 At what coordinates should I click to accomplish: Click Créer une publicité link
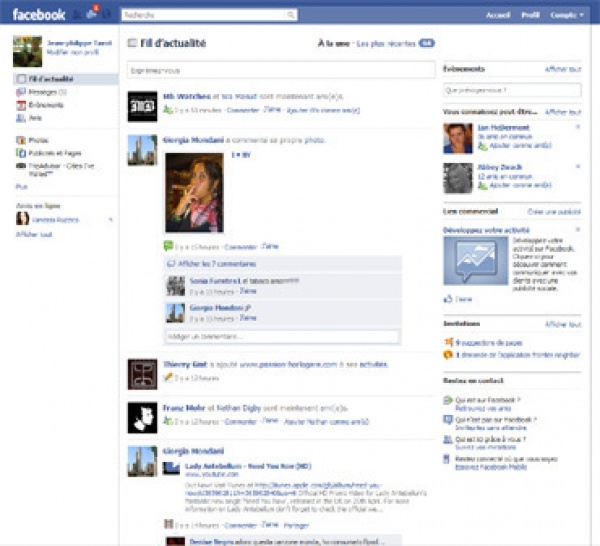pyautogui.click(x=554, y=212)
